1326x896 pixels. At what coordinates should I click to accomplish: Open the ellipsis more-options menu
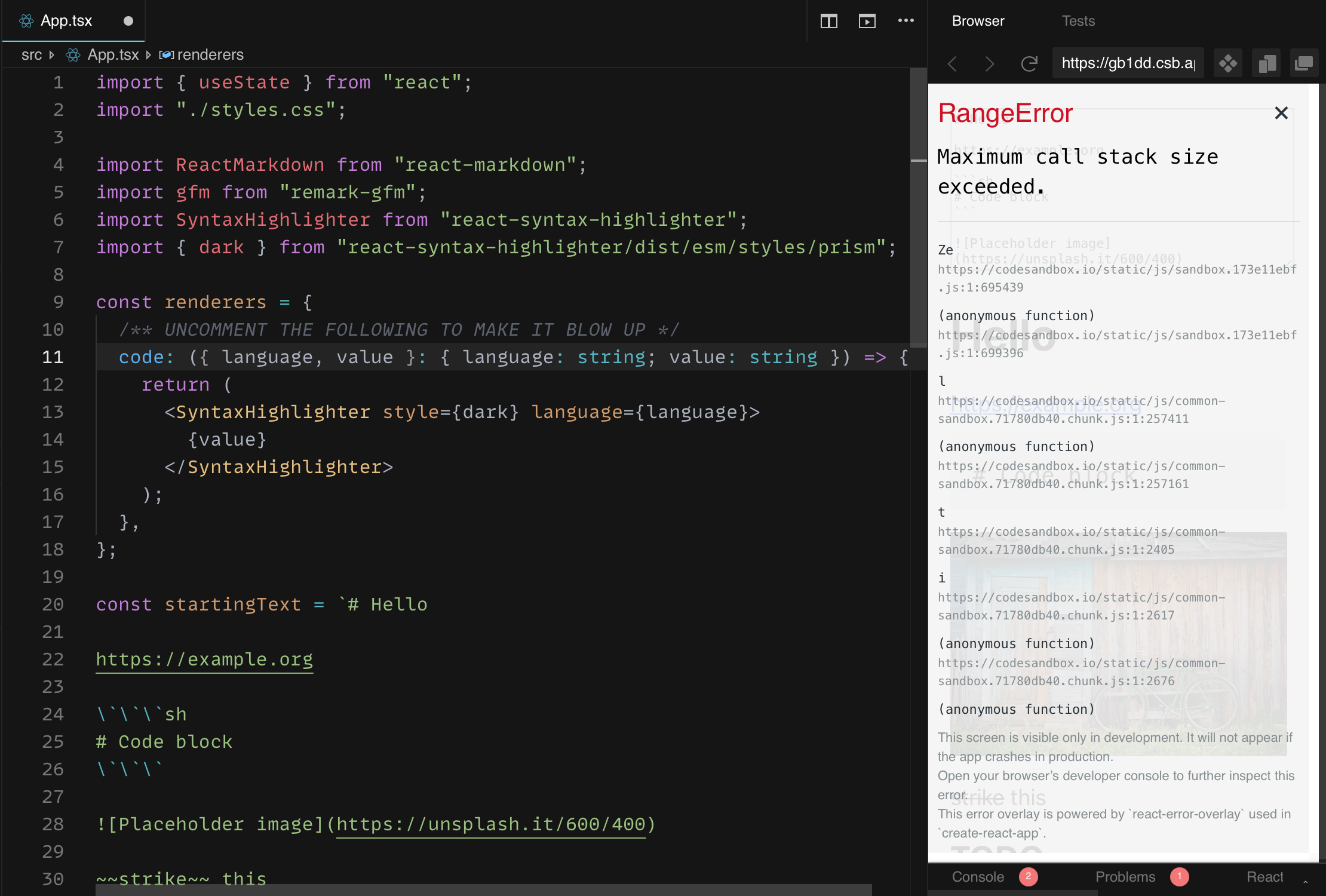pos(906,21)
